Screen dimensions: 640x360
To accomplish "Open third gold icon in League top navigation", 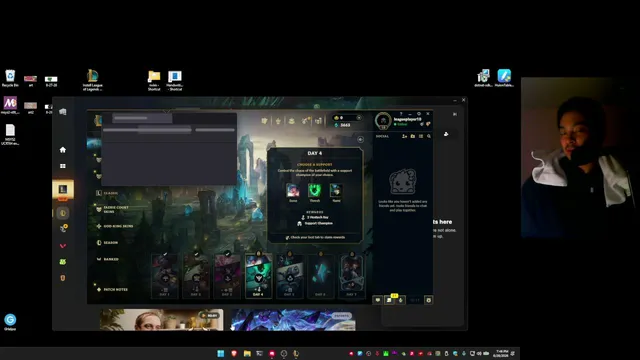I will pyautogui.click(x=291, y=121).
